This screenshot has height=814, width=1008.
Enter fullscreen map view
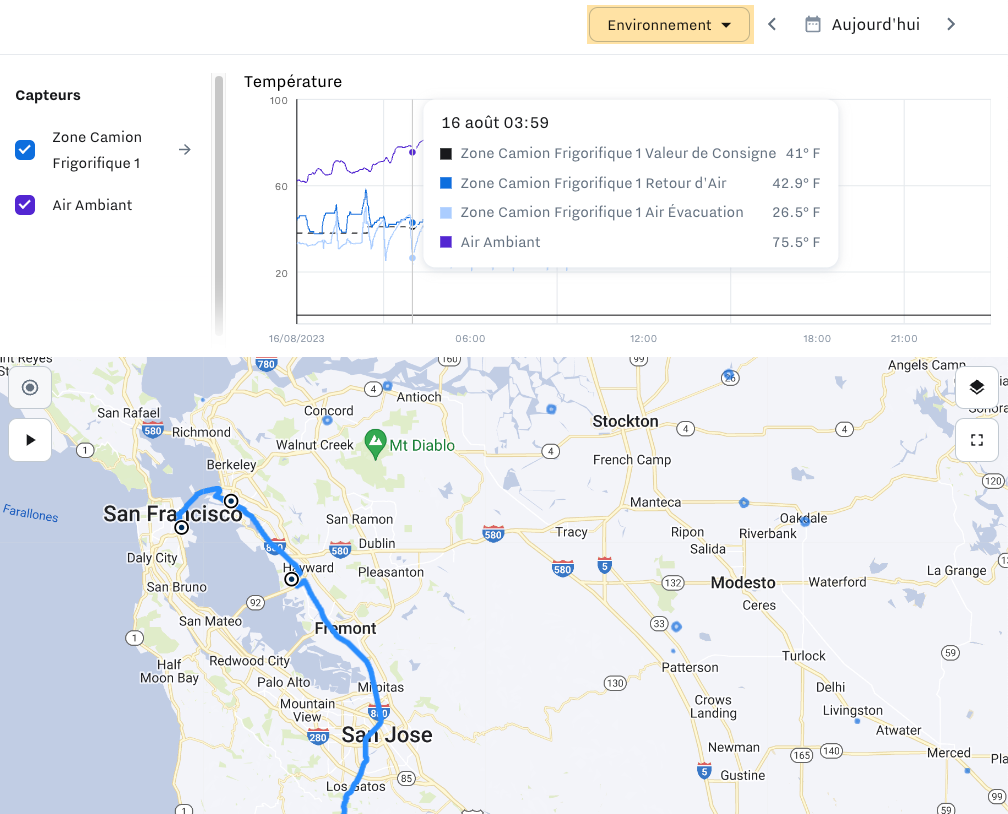click(977, 440)
